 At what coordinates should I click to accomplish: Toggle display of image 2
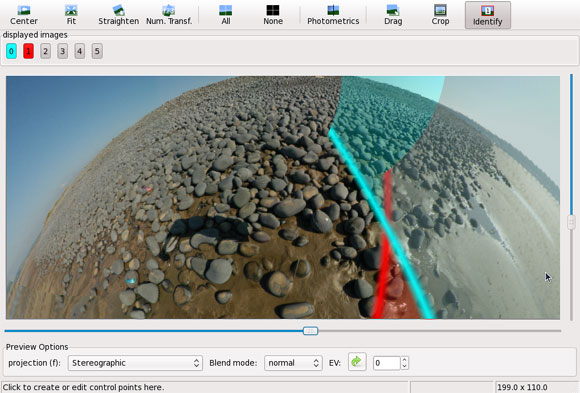point(45,51)
